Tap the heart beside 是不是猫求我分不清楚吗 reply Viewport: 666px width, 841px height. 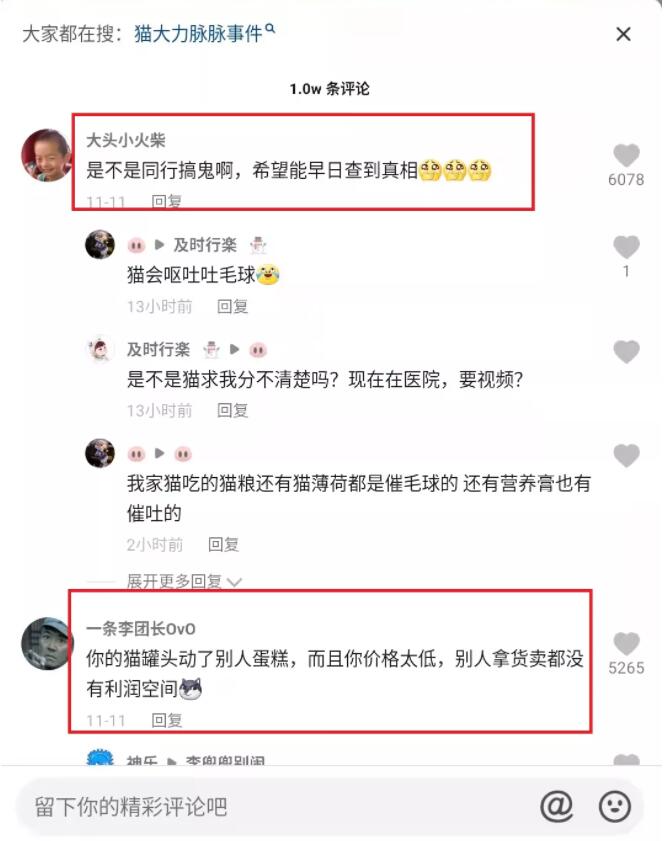click(626, 352)
